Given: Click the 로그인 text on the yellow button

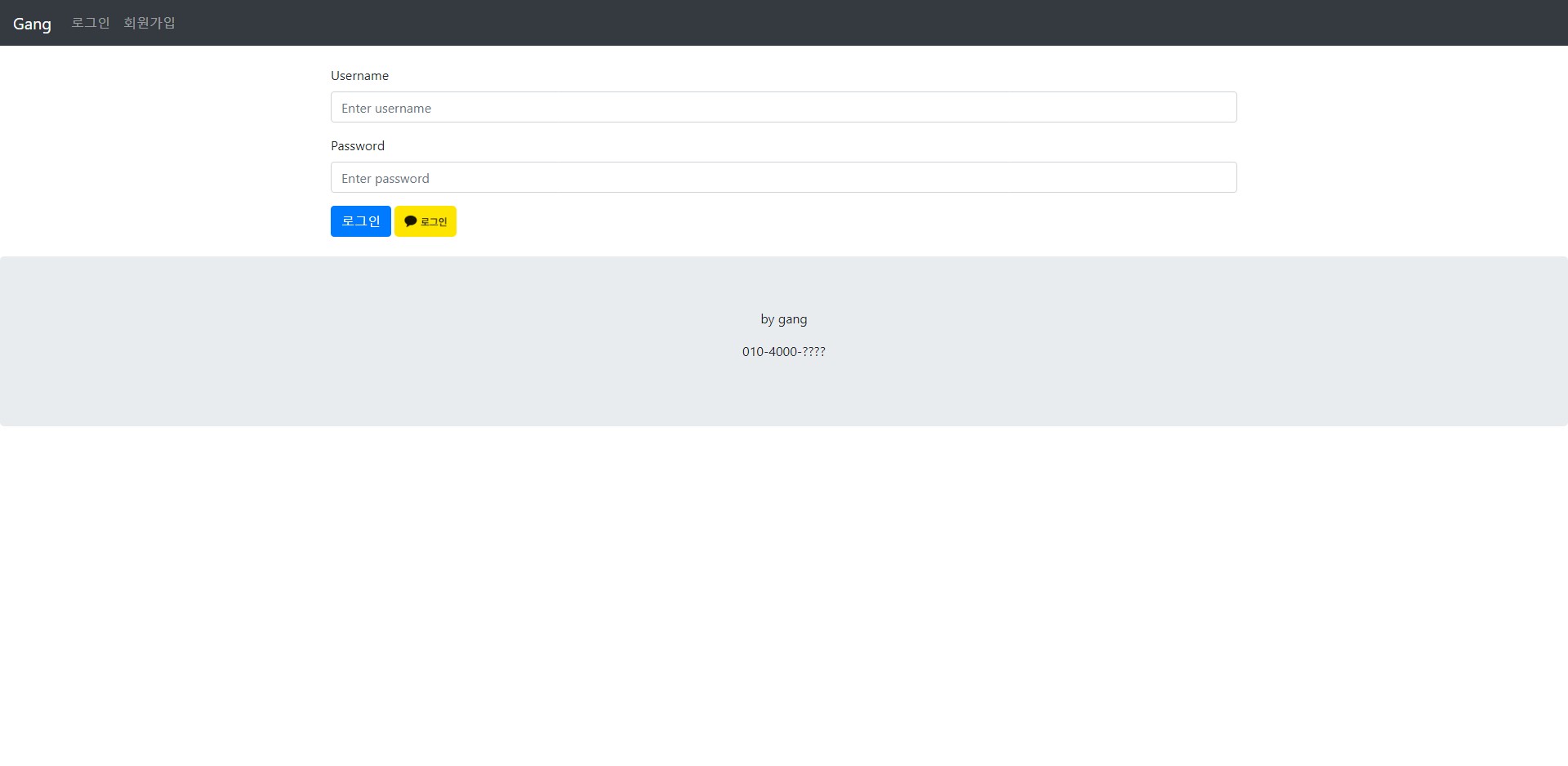Looking at the screenshot, I should [x=433, y=220].
